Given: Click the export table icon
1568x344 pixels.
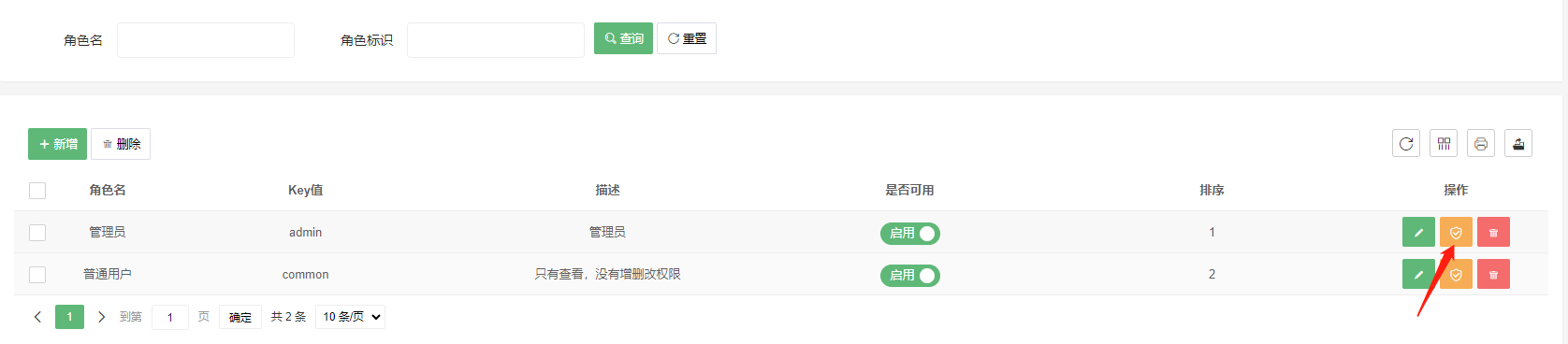Looking at the screenshot, I should click(1518, 143).
